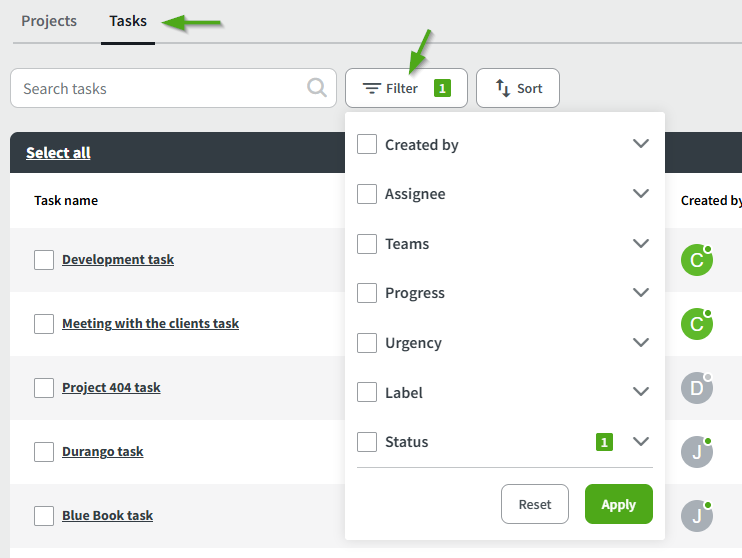Click the J avatar in Blue Book task row
The height and width of the screenshot is (558, 742).
[x=696, y=516]
